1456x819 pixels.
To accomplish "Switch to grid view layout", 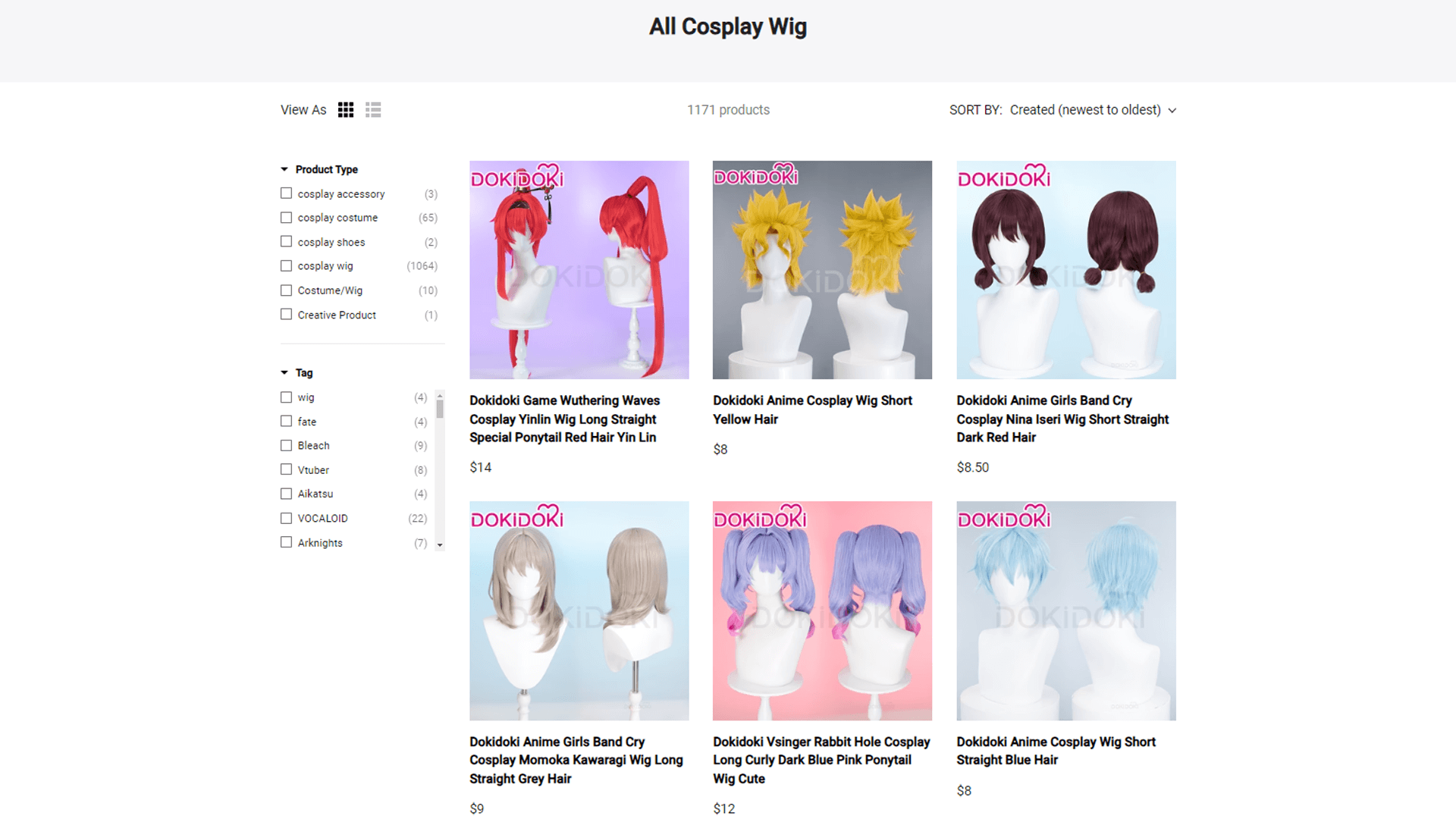I will [346, 110].
